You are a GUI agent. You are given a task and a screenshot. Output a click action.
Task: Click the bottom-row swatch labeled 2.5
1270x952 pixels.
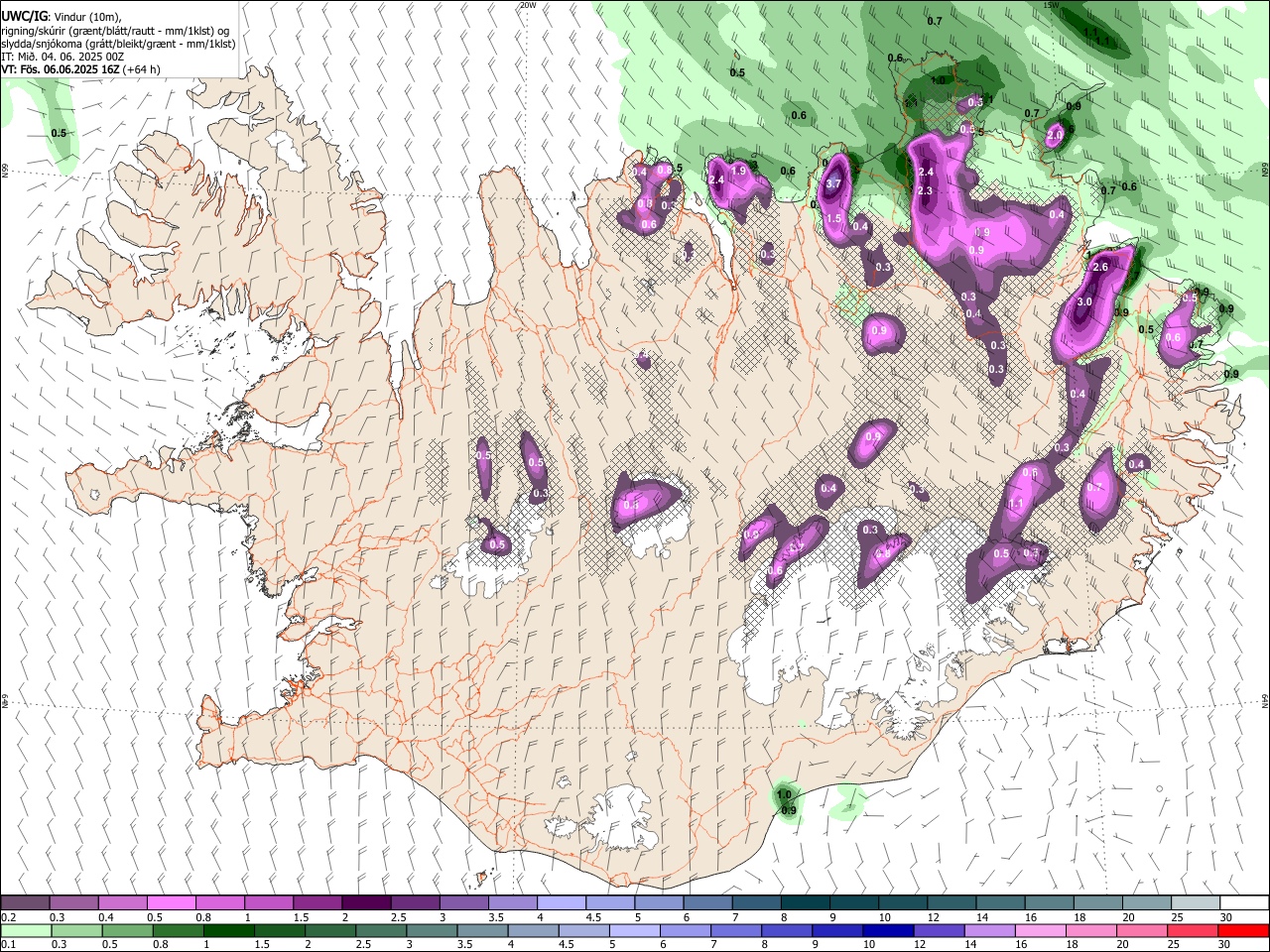(381, 930)
